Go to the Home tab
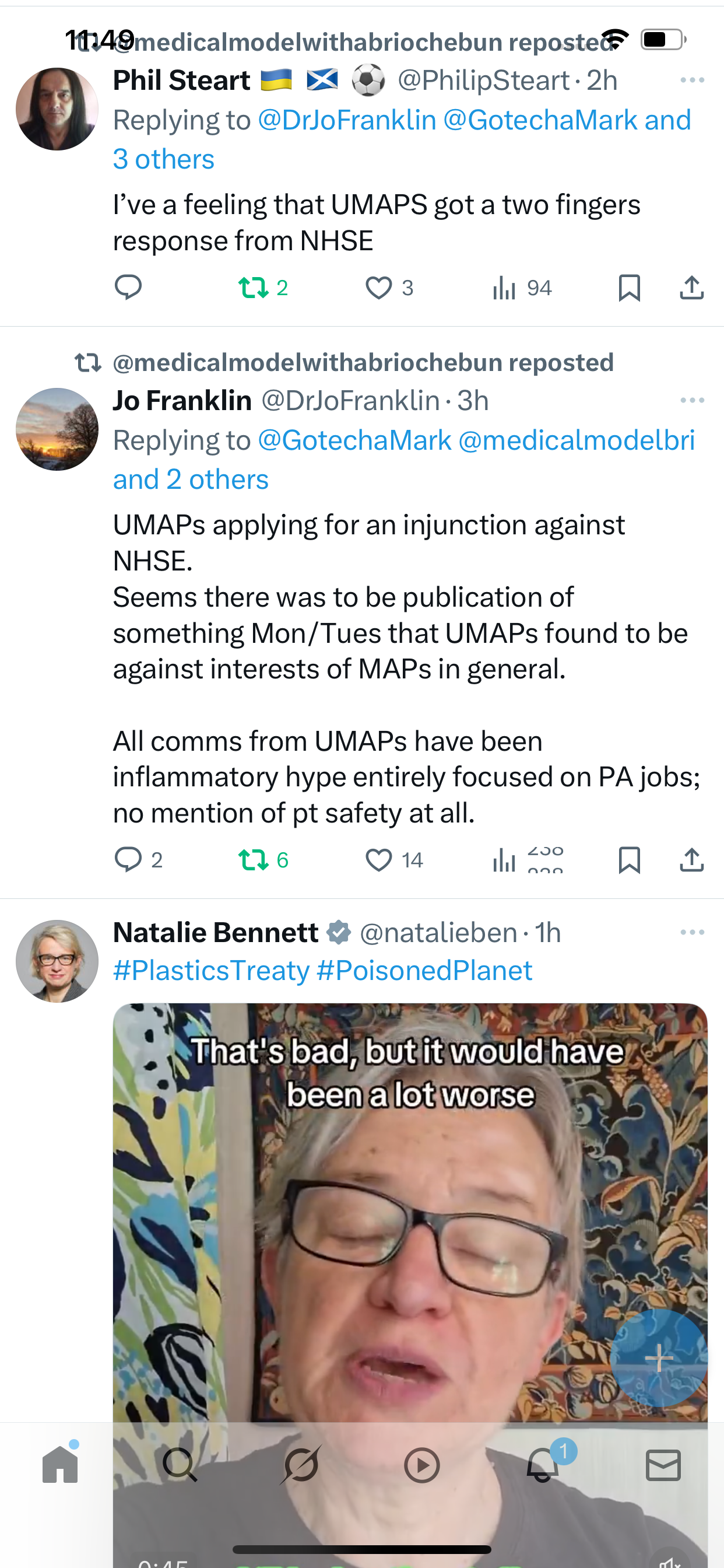724x1568 pixels. 60,1465
